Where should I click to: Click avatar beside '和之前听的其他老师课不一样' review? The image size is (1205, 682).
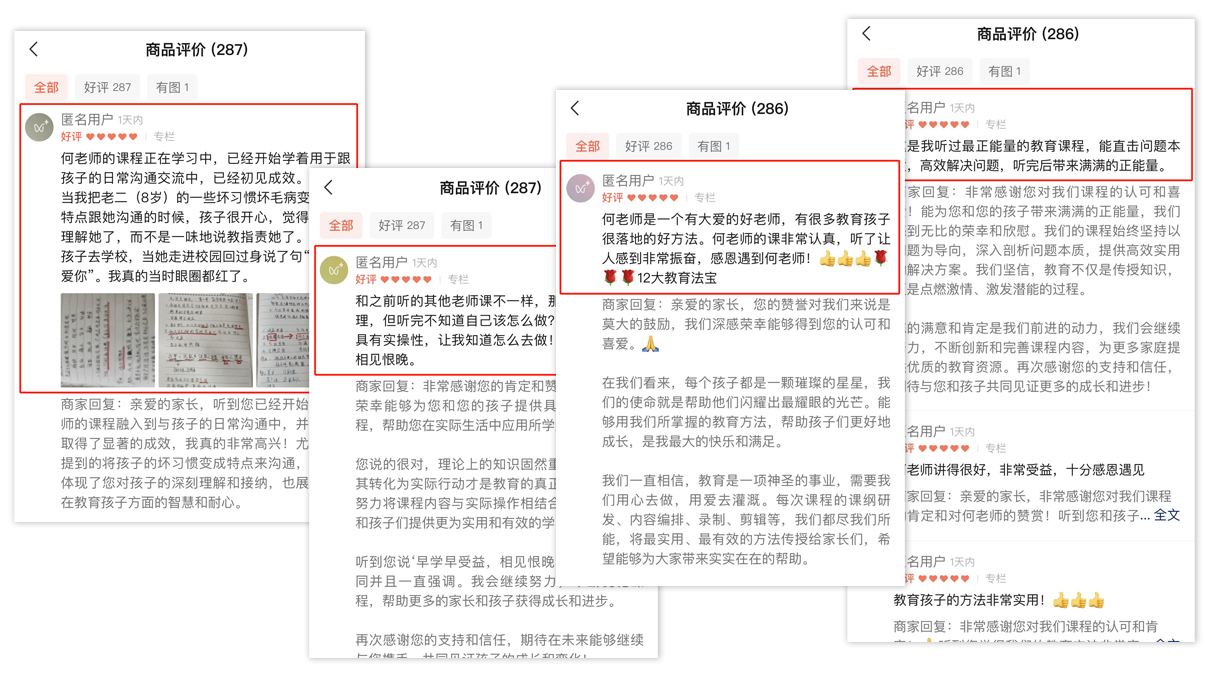[334, 270]
